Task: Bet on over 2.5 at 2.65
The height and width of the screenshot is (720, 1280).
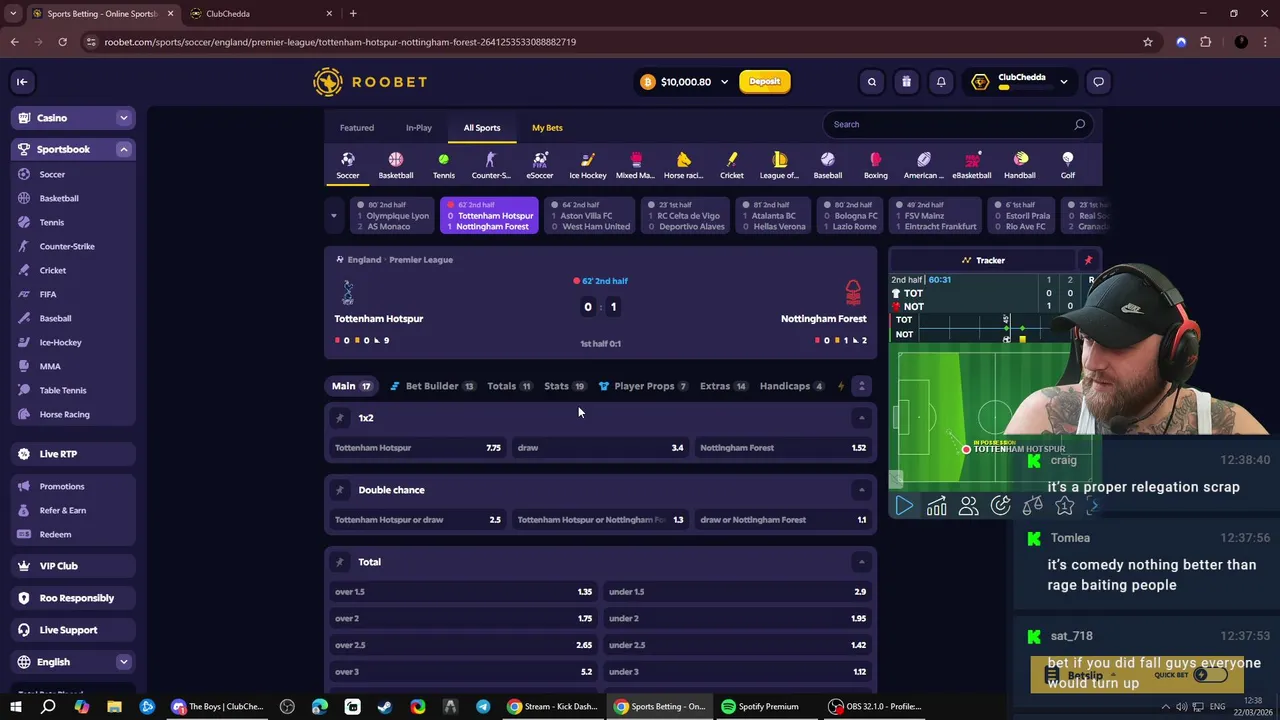Action: tap(463, 645)
